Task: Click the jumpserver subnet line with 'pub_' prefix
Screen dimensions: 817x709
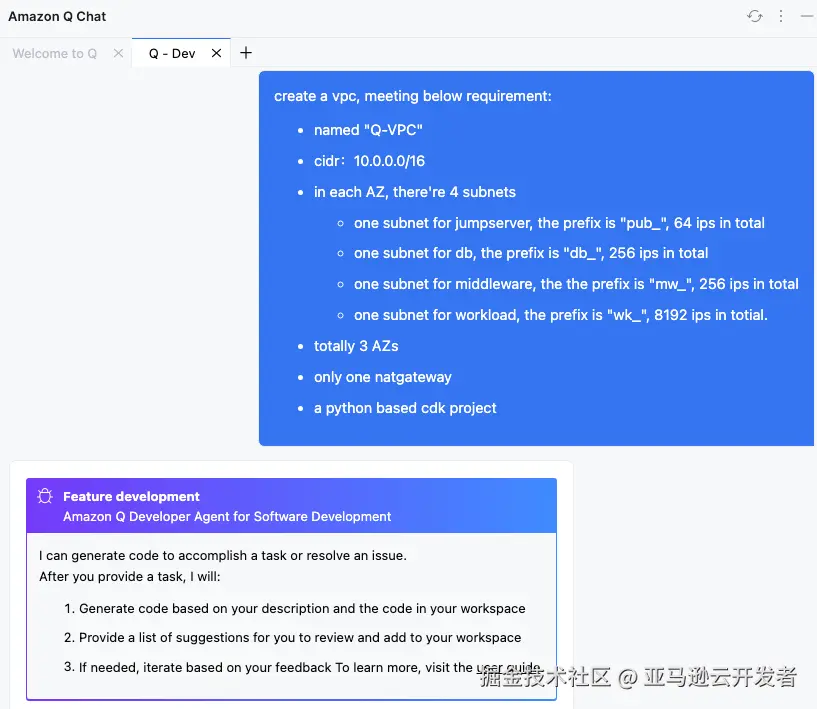Action: pyautogui.click(x=559, y=223)
